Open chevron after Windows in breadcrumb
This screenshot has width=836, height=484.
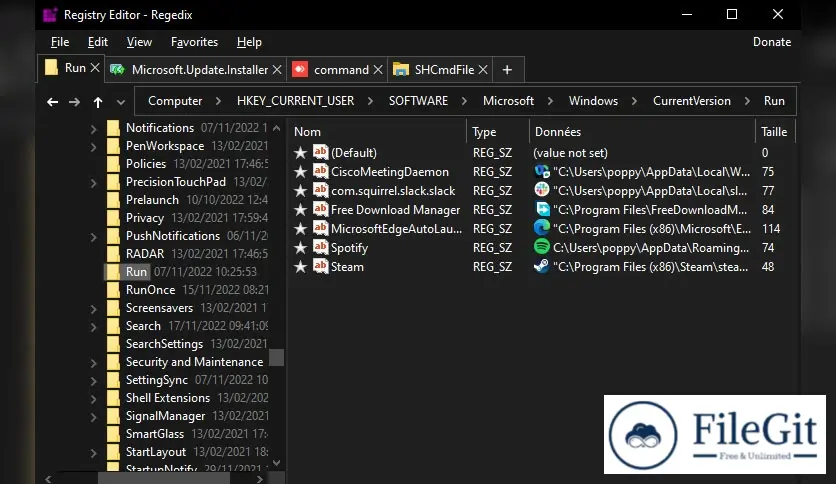(x=634, y=101)
